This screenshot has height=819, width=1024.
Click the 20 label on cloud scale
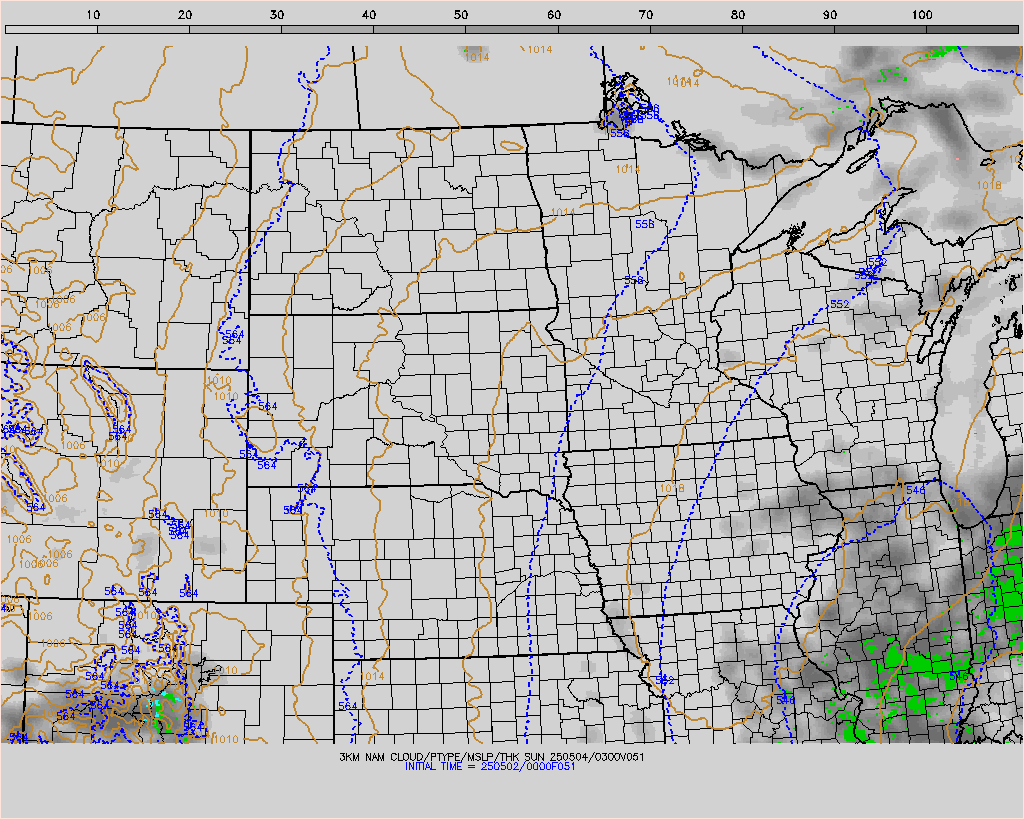point(185,15)
